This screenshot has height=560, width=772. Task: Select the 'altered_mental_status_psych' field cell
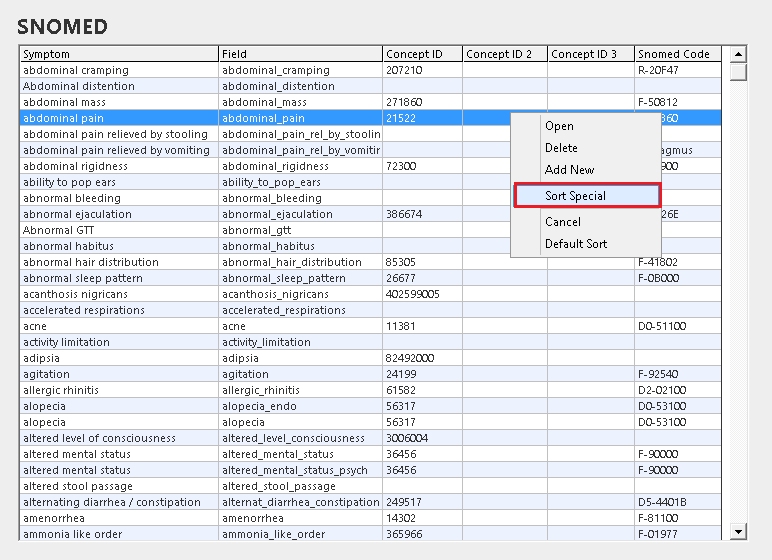click(300, 470)
